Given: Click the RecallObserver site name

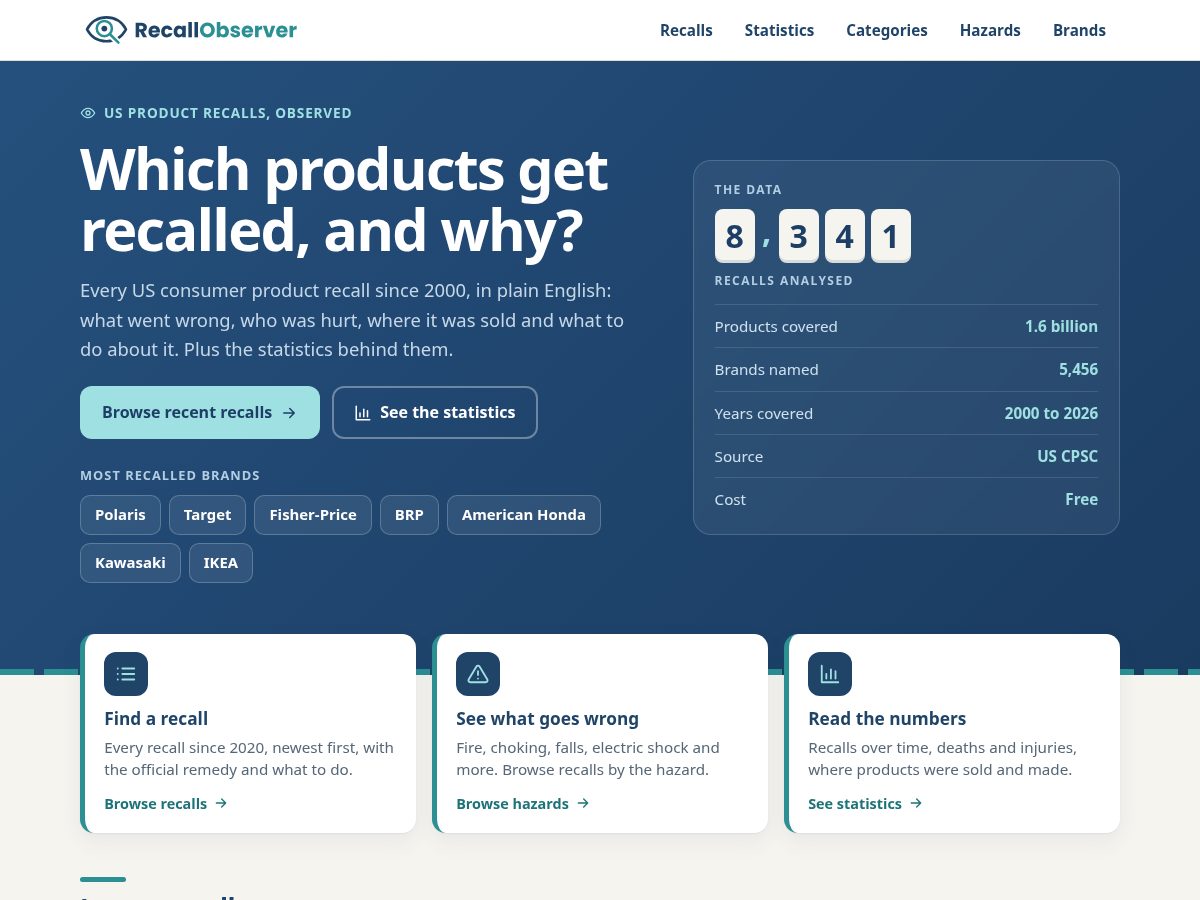Looking at the screenshot, I should [215, 30].
